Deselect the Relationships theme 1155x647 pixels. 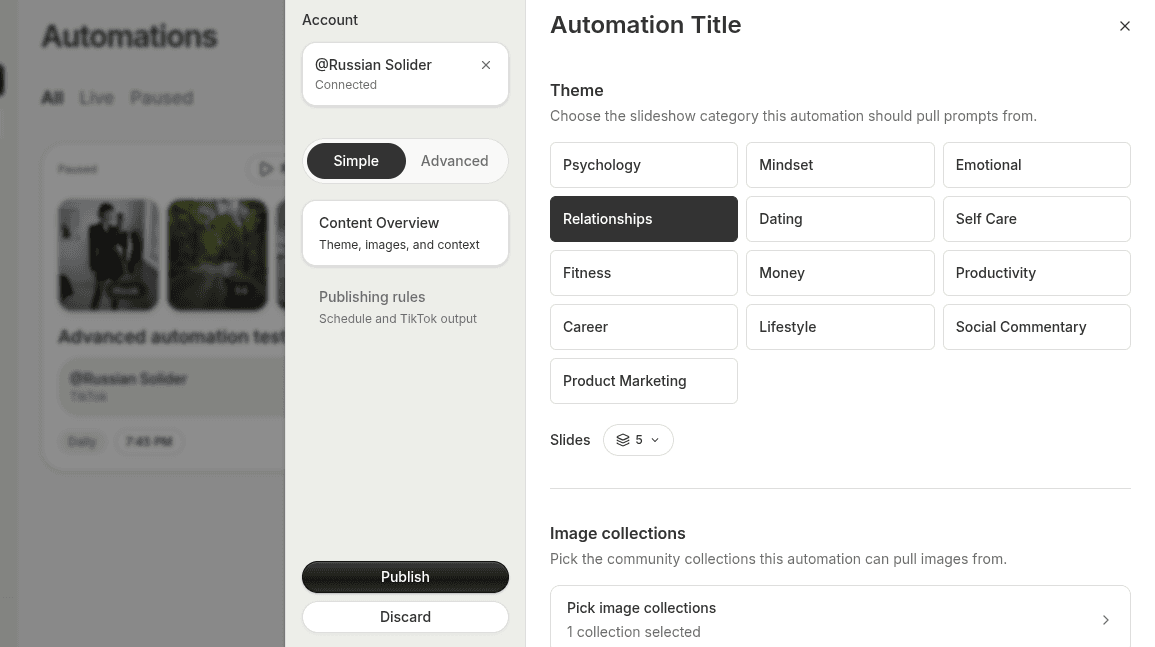point(644,218)
